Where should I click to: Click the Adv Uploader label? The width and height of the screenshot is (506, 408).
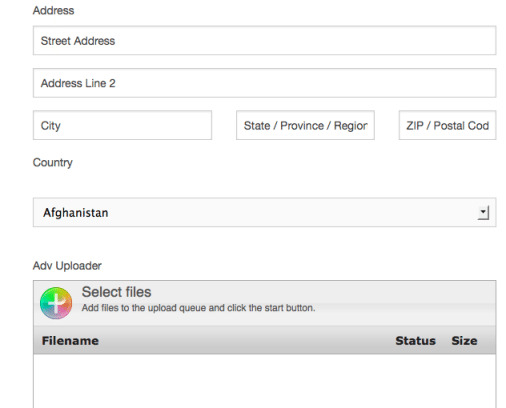click(67, 266)
